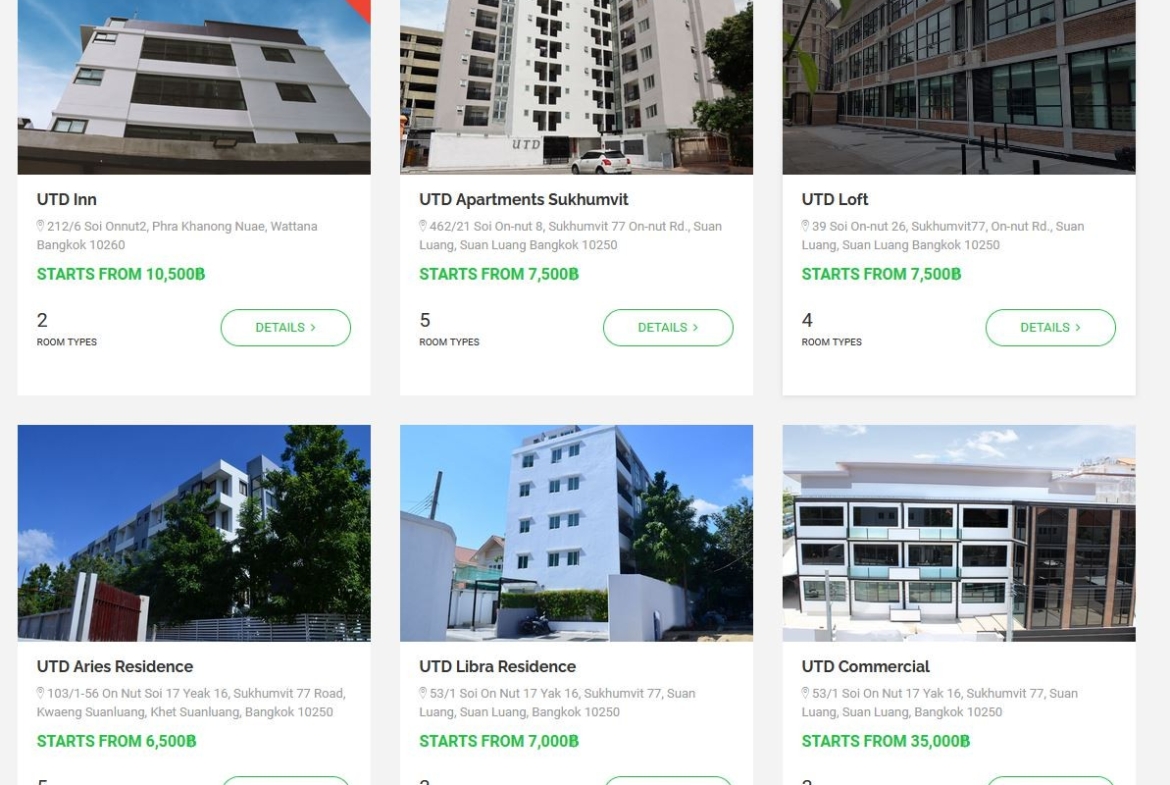This screenshot has height=785, width=1170.
Task: Click the map pin icon for UTD Libra Residence
Action: (422, 692)
